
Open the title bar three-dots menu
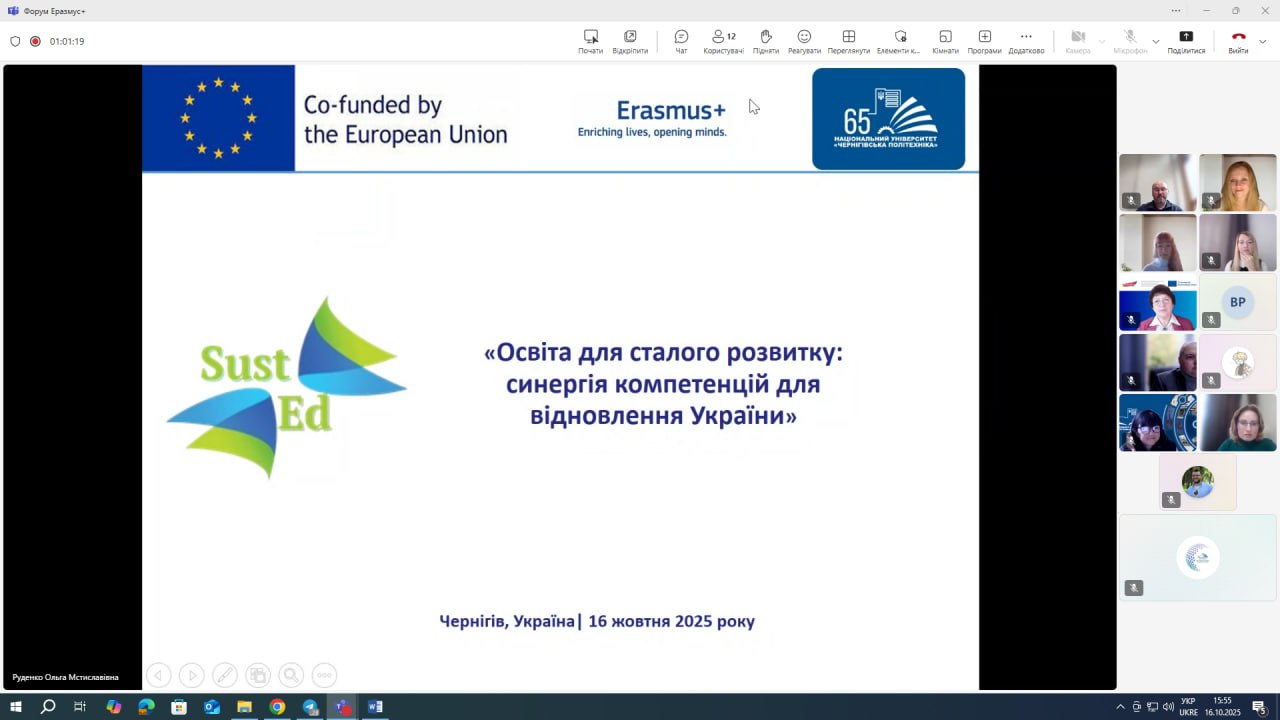[1176, 10]
